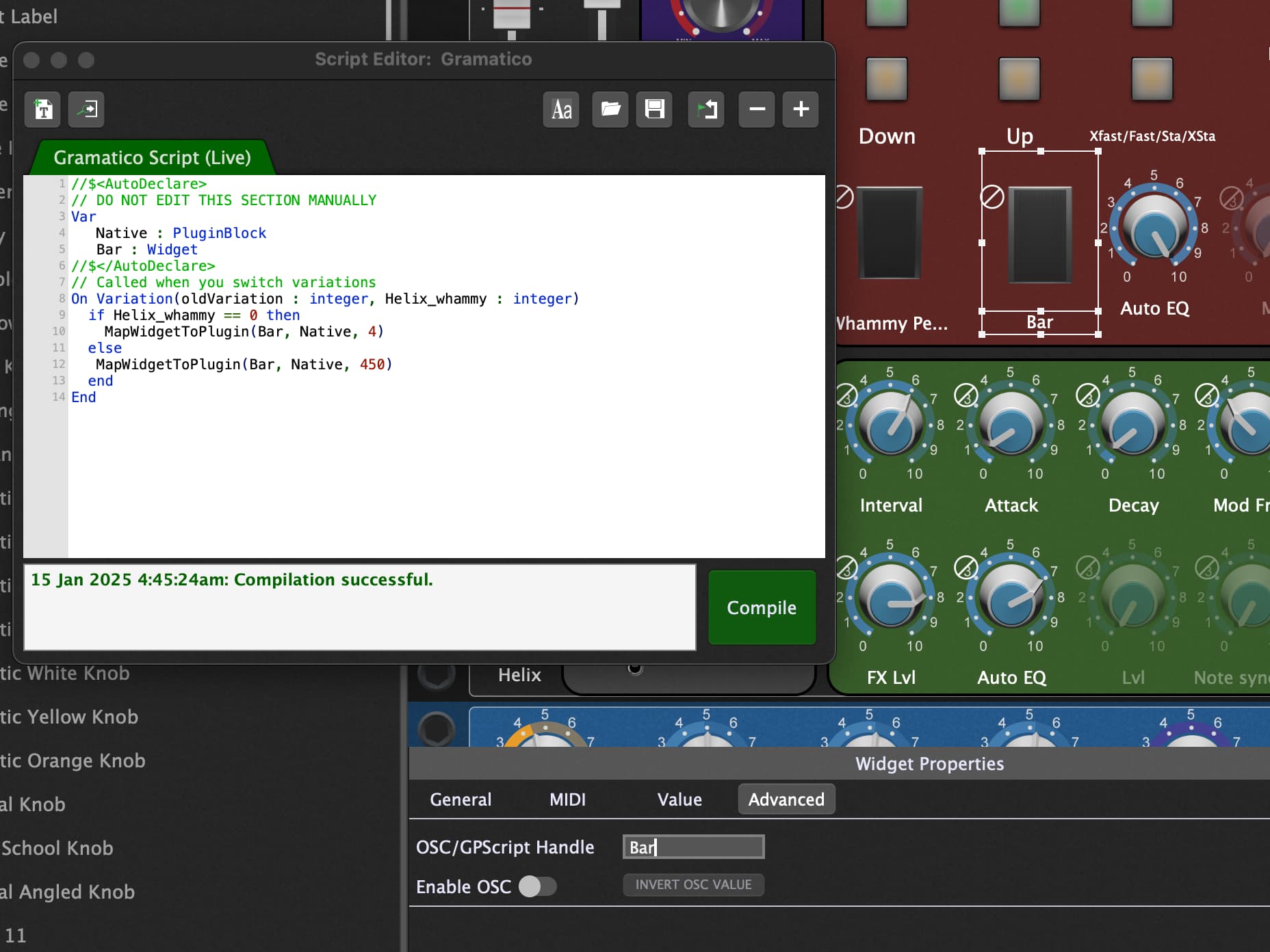Image resolution: width=1270 pixels, height=952 pixels.
Task: Click the FX Lvl knob
Action: 890,596
